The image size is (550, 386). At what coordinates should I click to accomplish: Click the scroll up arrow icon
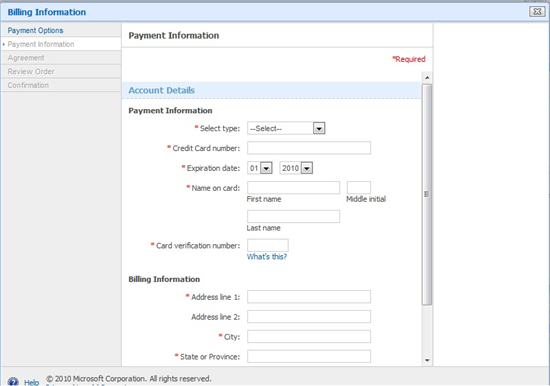(x=427, y=78)
